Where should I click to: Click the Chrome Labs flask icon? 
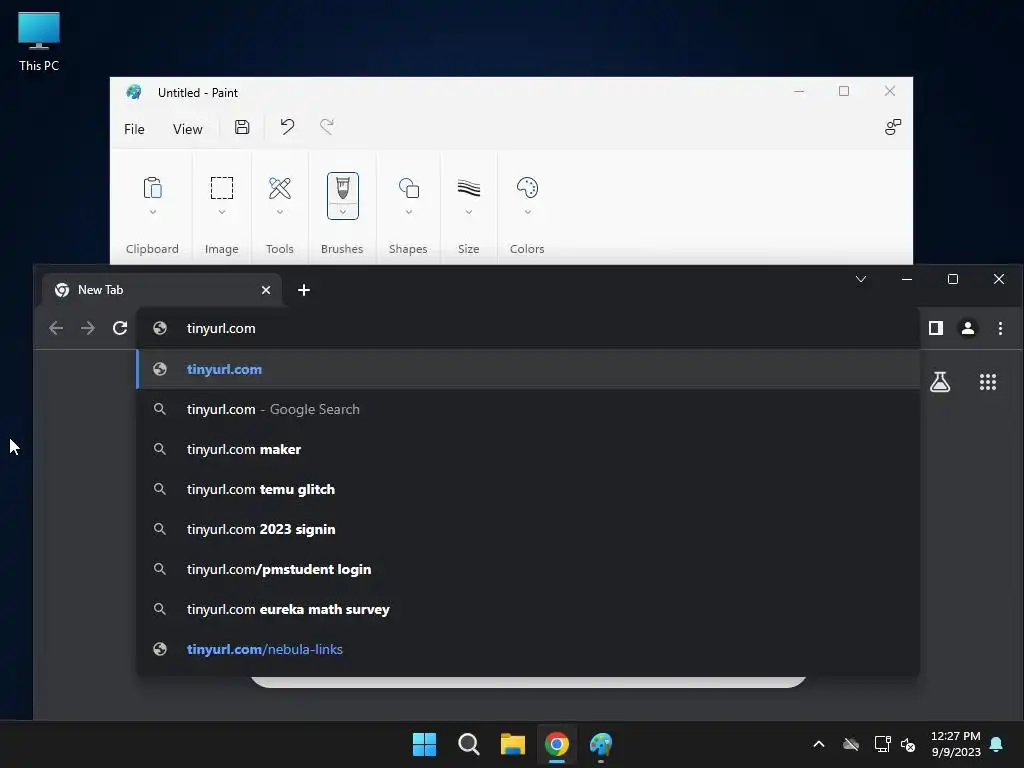940,382
